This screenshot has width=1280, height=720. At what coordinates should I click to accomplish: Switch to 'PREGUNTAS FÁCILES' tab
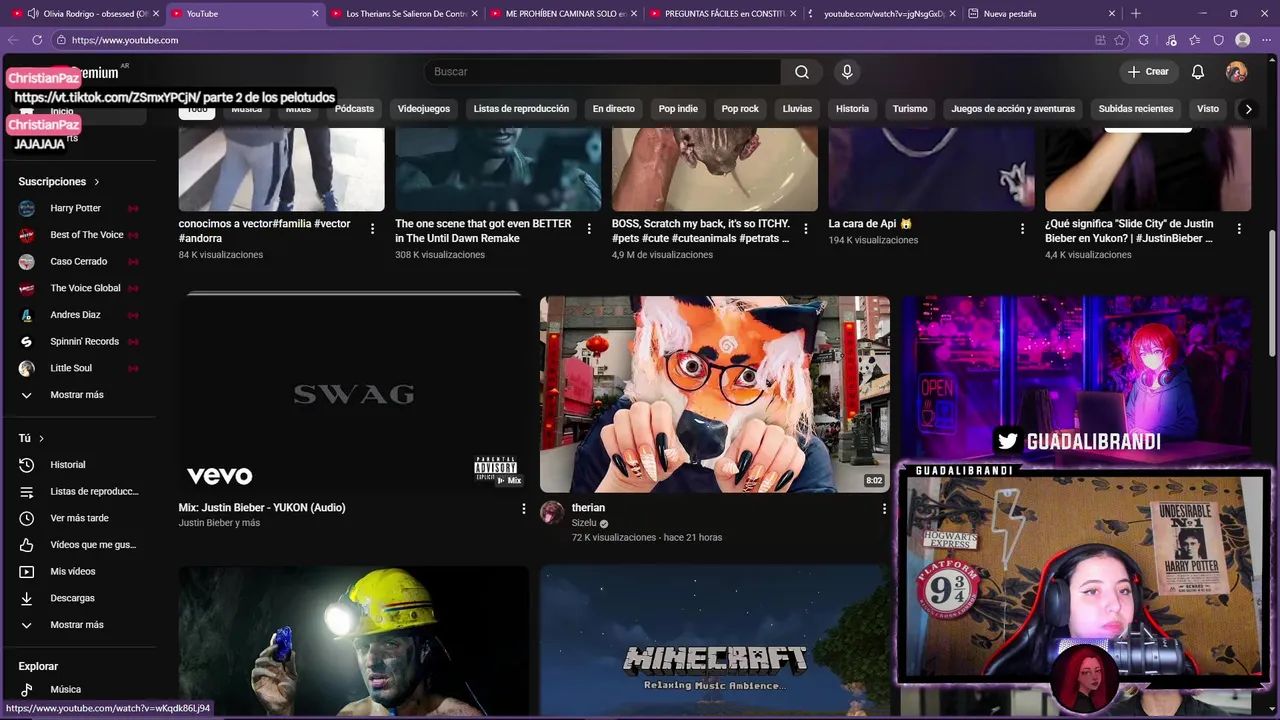pyautogui.click(x=725, y=14)
